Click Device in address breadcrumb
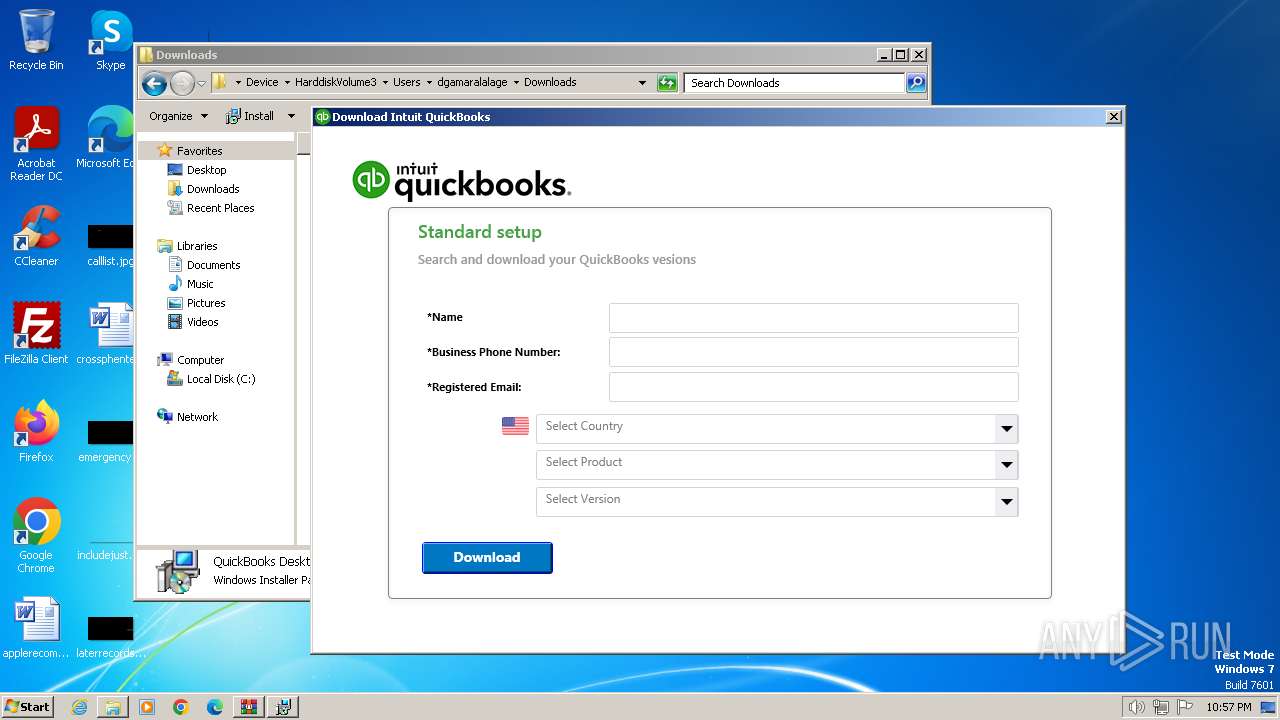 pos(262,83)
